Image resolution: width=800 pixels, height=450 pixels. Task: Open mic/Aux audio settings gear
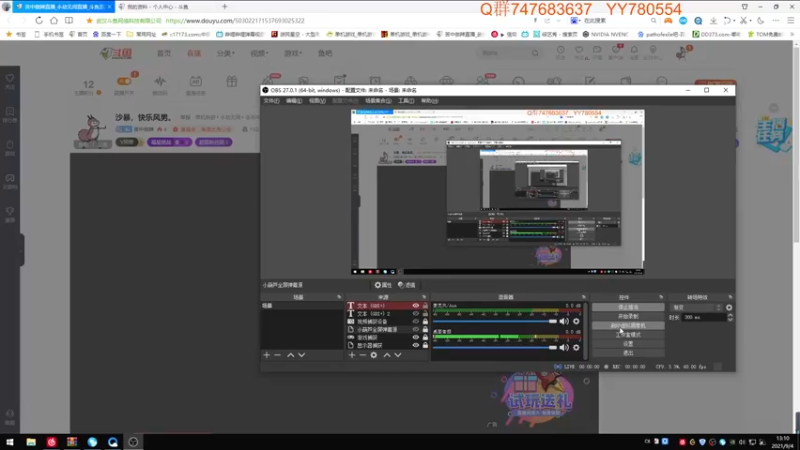[x=577, y=321]
